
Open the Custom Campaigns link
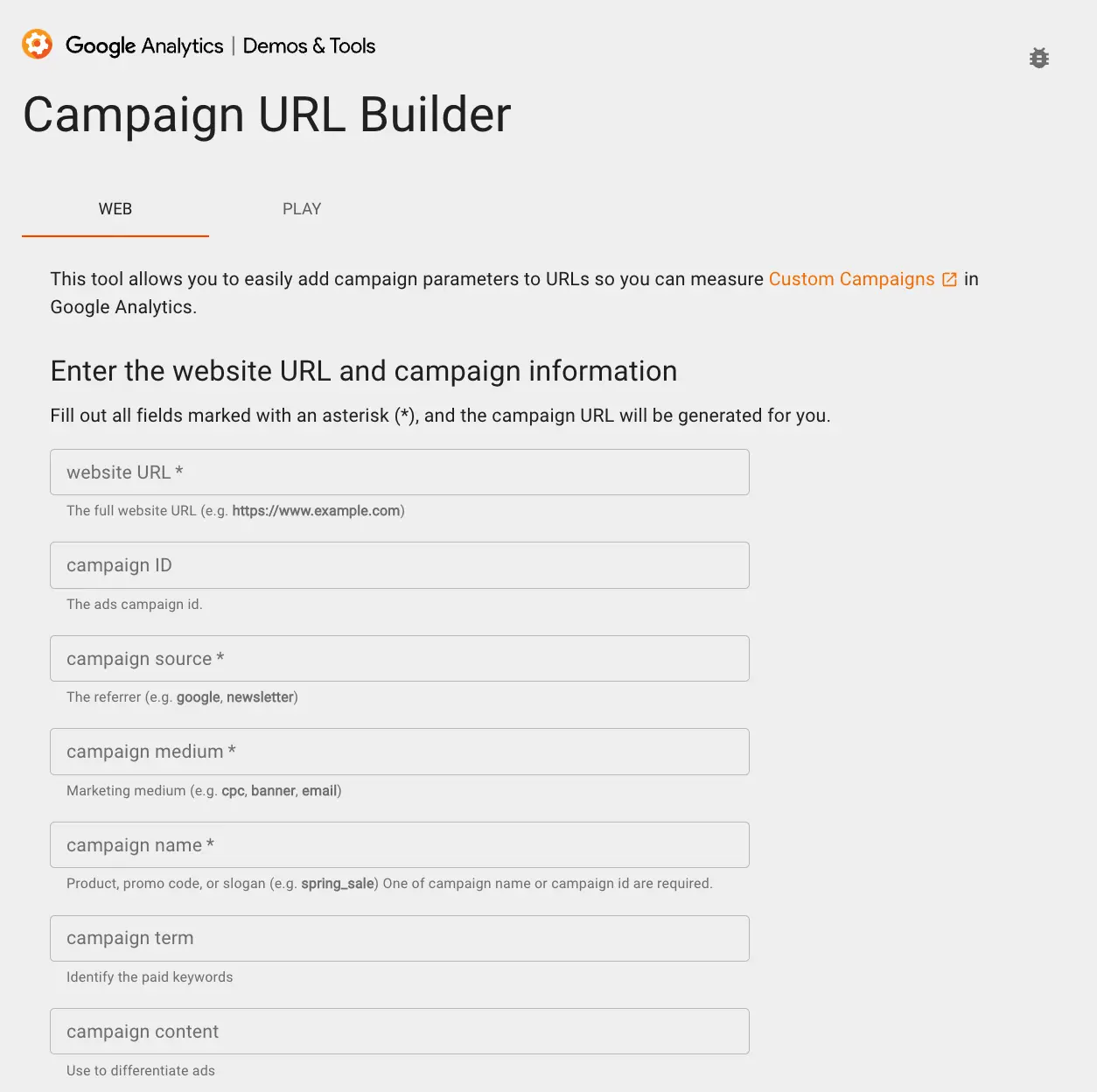pos(852,279)
